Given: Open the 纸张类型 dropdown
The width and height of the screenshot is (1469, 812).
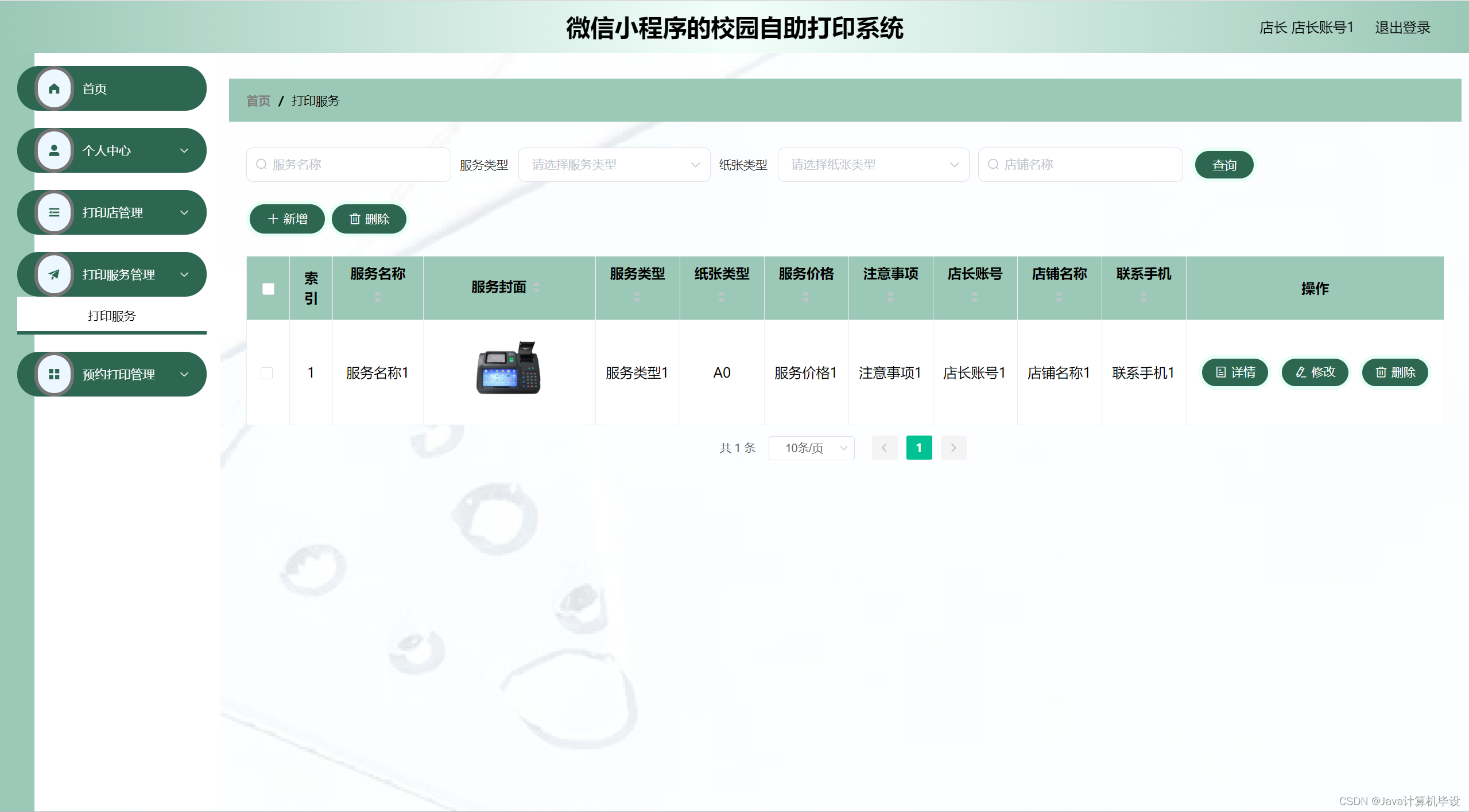Looking at the screenshot, I should point(873,164).
